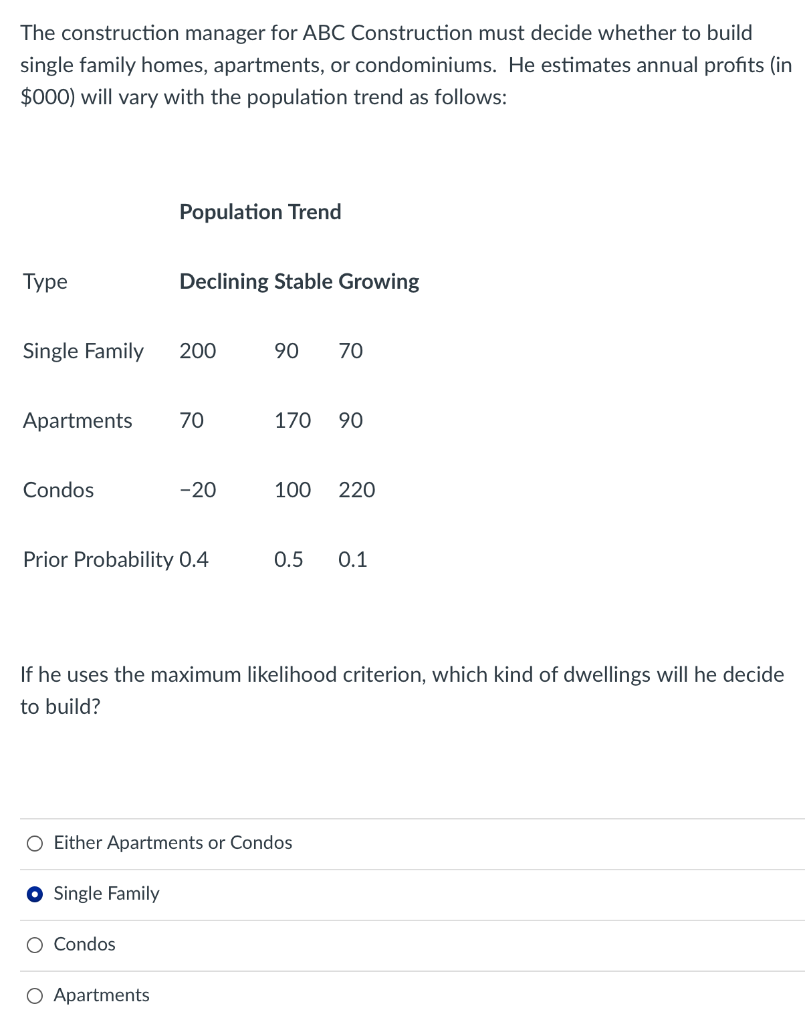Viewport: 805px width, 1024px height.
Task: Click the prior probability value 0.5
Action: pyautogui.click(x=288, y=560)
